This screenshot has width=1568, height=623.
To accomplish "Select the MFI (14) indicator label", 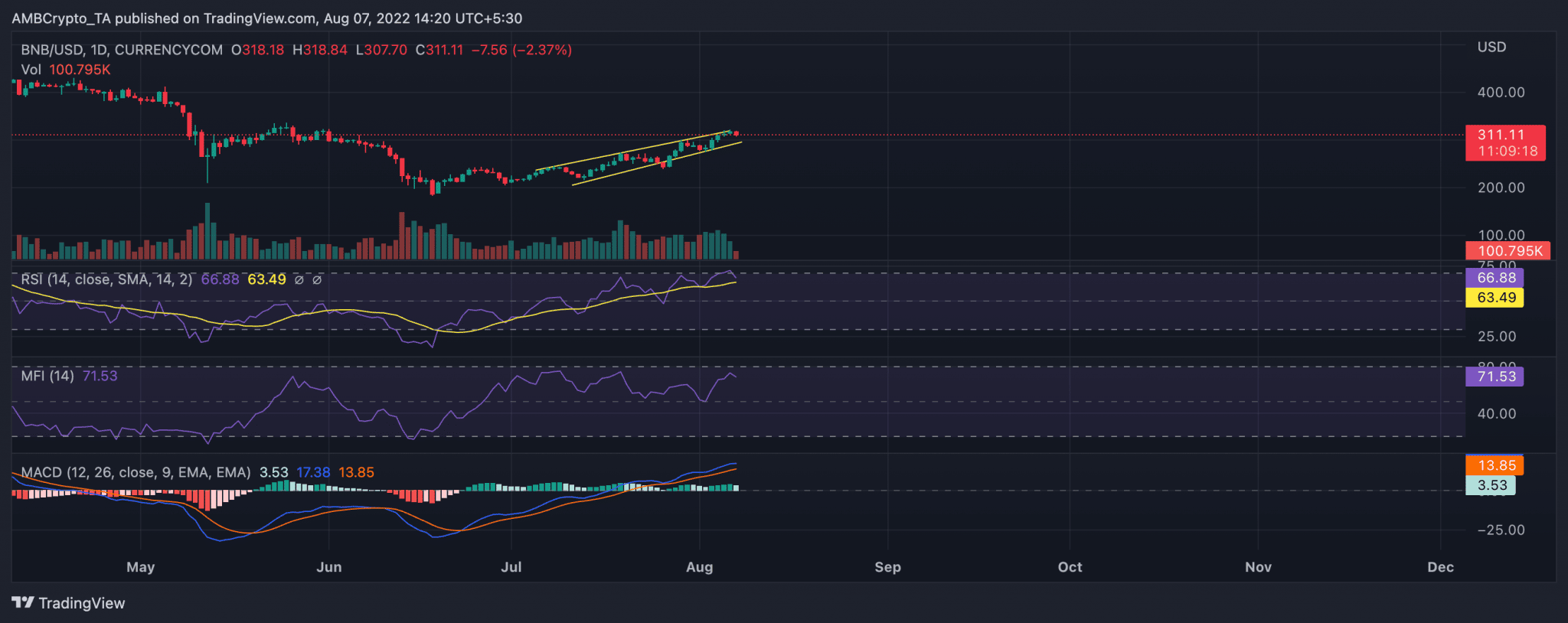I will (x=47, y=376).
